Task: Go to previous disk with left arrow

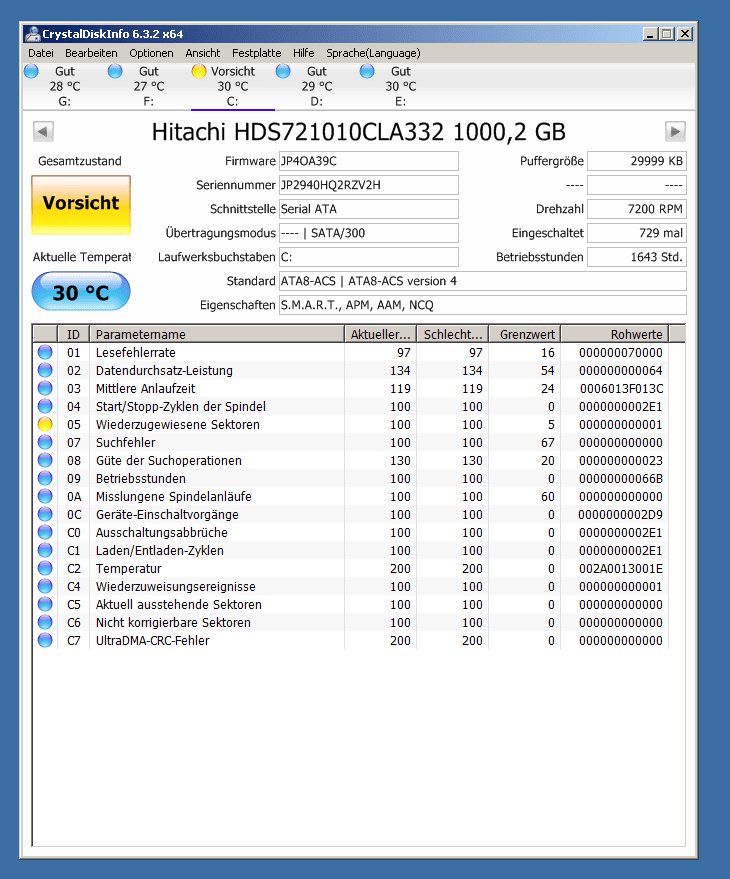Action: click(43, 132)
